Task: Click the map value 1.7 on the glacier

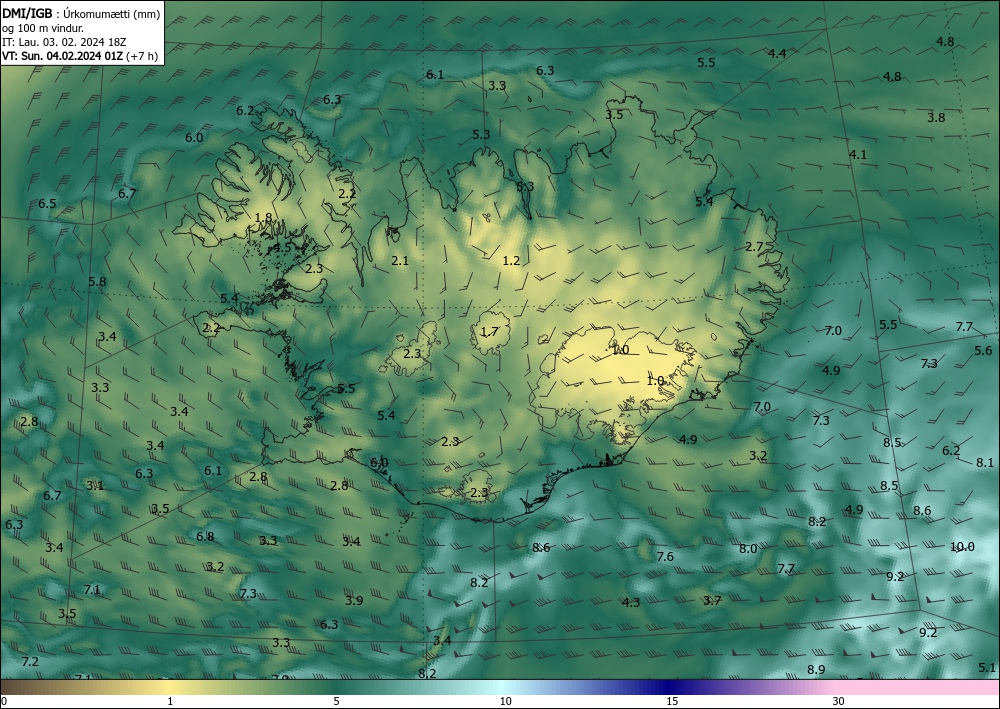Action: pos(489,332)
